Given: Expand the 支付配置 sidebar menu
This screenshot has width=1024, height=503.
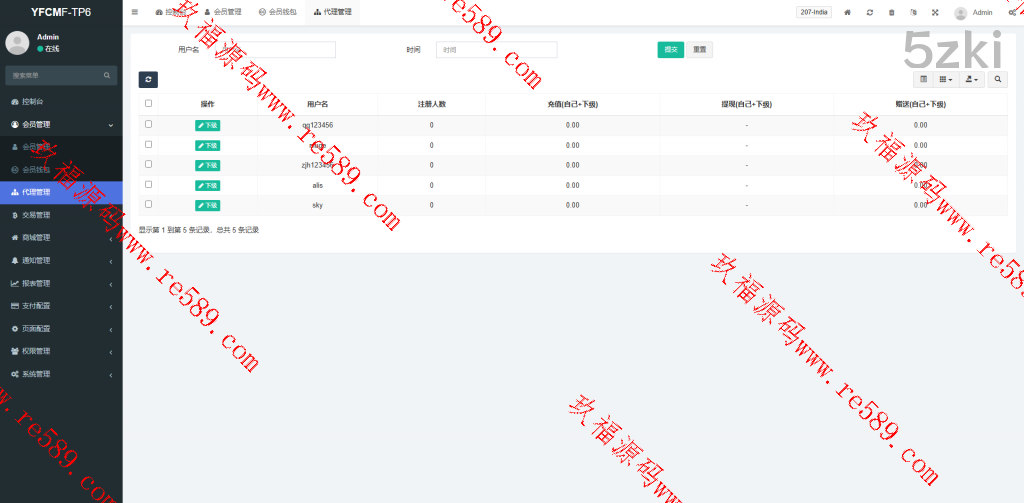Looking at the screenshot, I should (61, 306).
